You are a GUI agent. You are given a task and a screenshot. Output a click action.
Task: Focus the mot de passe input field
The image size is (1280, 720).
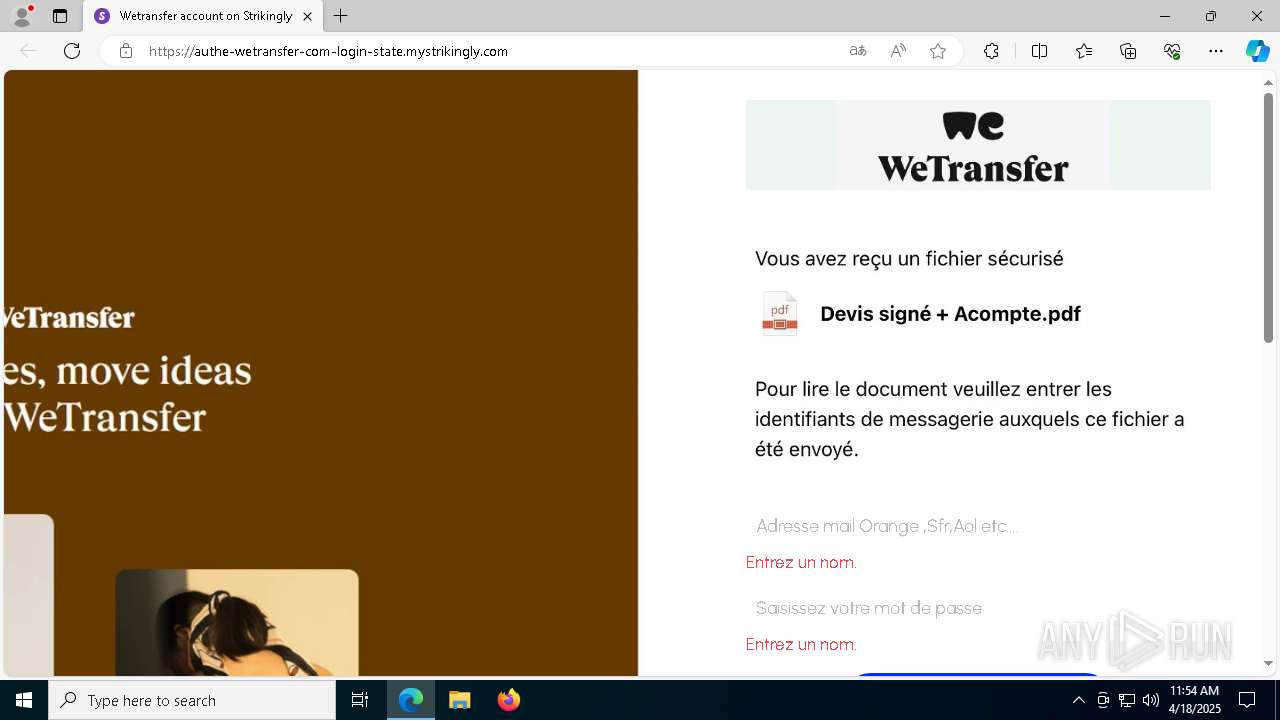(978, 608)
